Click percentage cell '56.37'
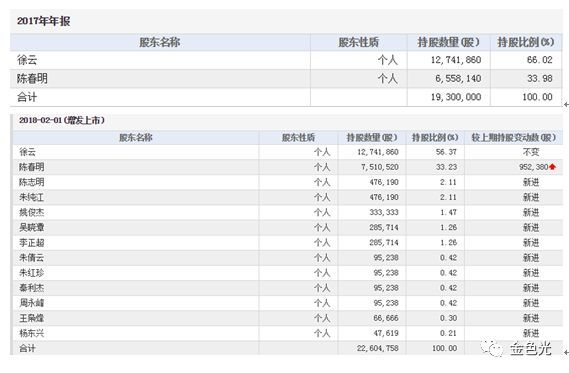The width and height of the screenshot is (569, 373). pos(446,152)
